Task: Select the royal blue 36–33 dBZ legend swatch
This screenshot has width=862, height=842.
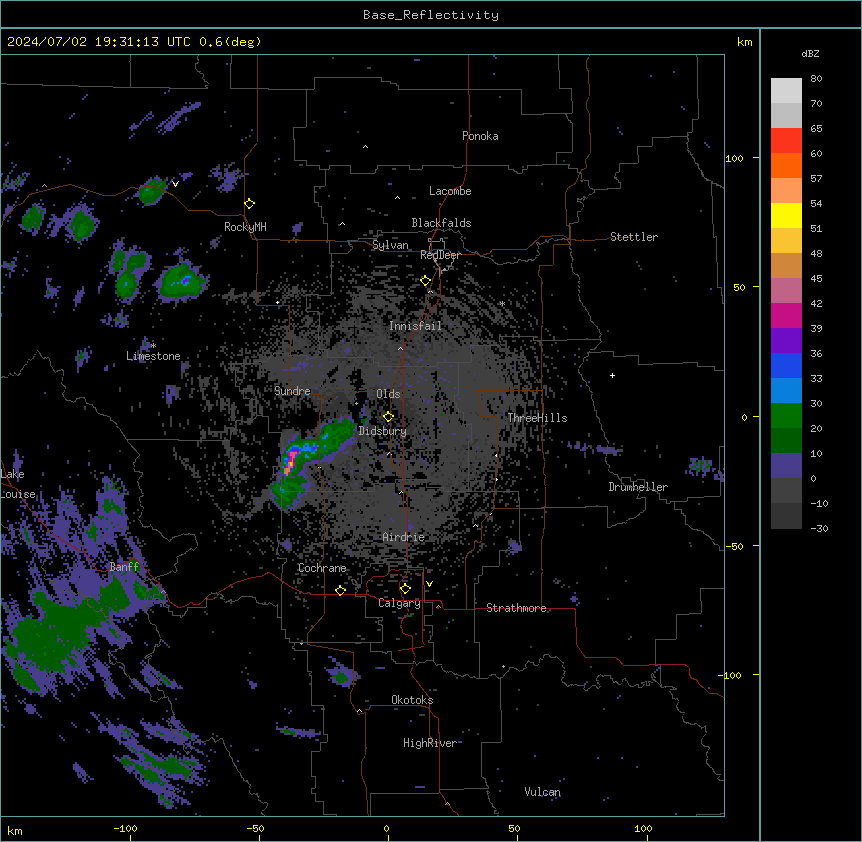Action: click(786, 365)
